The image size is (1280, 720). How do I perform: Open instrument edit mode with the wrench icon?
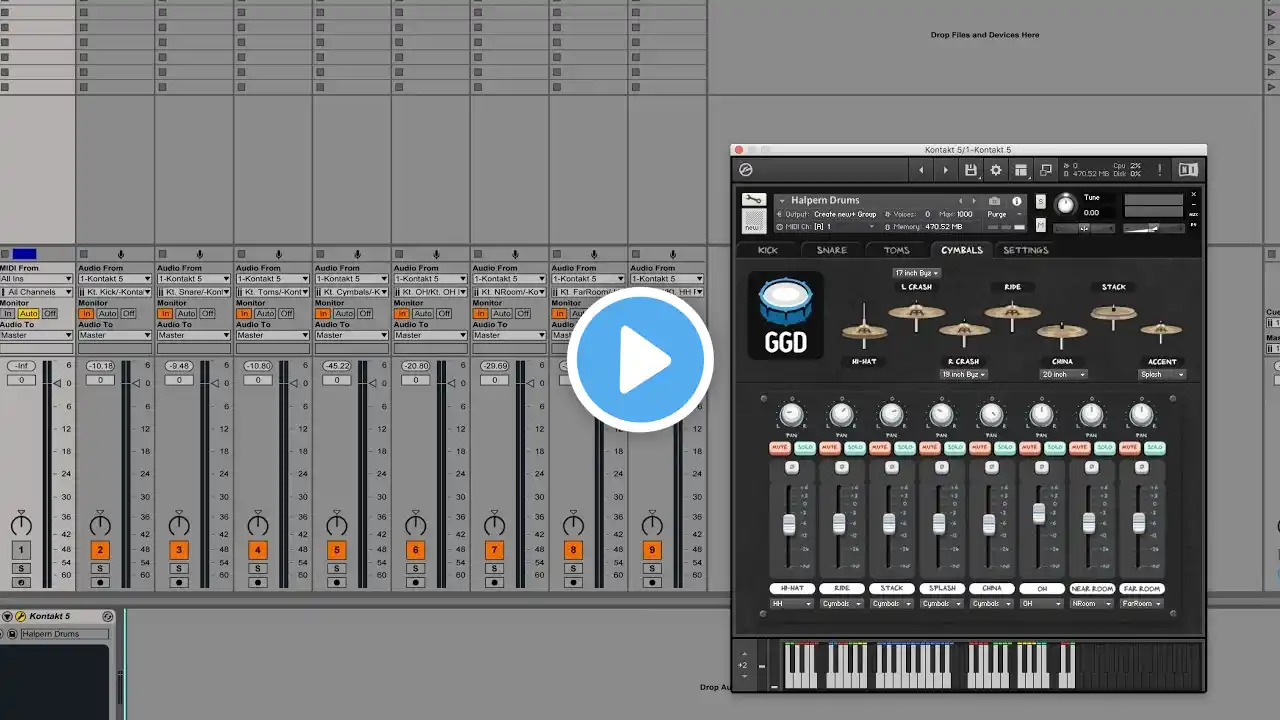pyautogui.click(x=754, y=200)
